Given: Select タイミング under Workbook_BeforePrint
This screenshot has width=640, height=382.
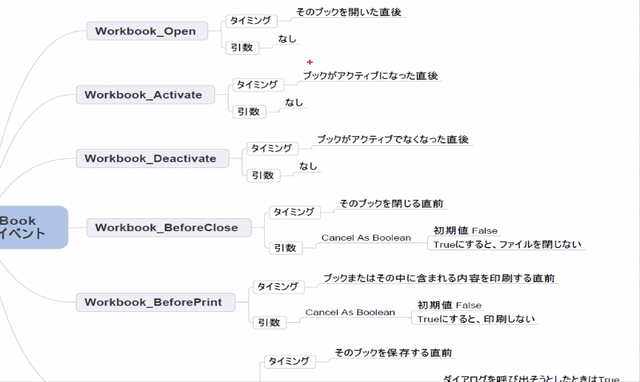Looking at the screenshot, I should point(278,287).
